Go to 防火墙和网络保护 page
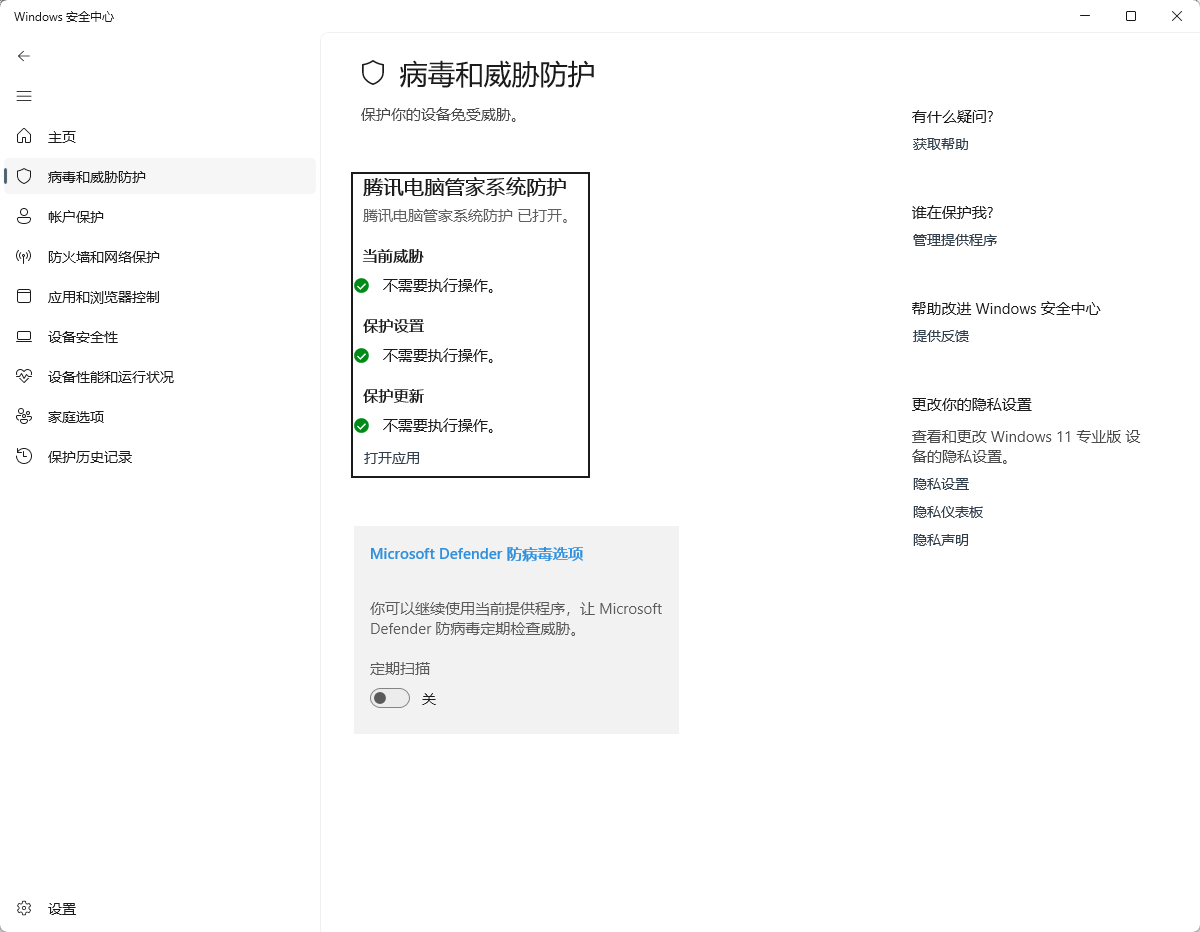Viewport: 1200px width, 932px height. tap(160, 256)
